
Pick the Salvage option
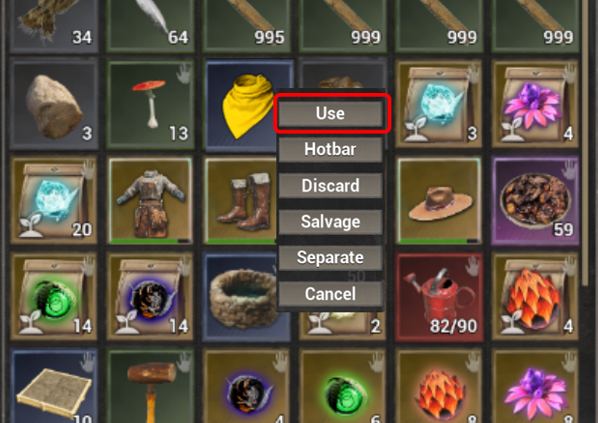tap(331, 222)
